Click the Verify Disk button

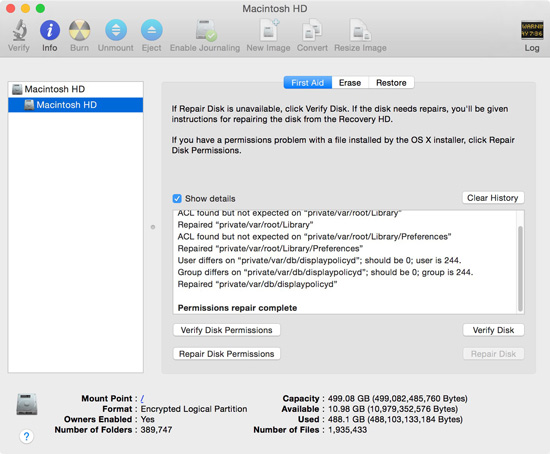pos(494,330)
